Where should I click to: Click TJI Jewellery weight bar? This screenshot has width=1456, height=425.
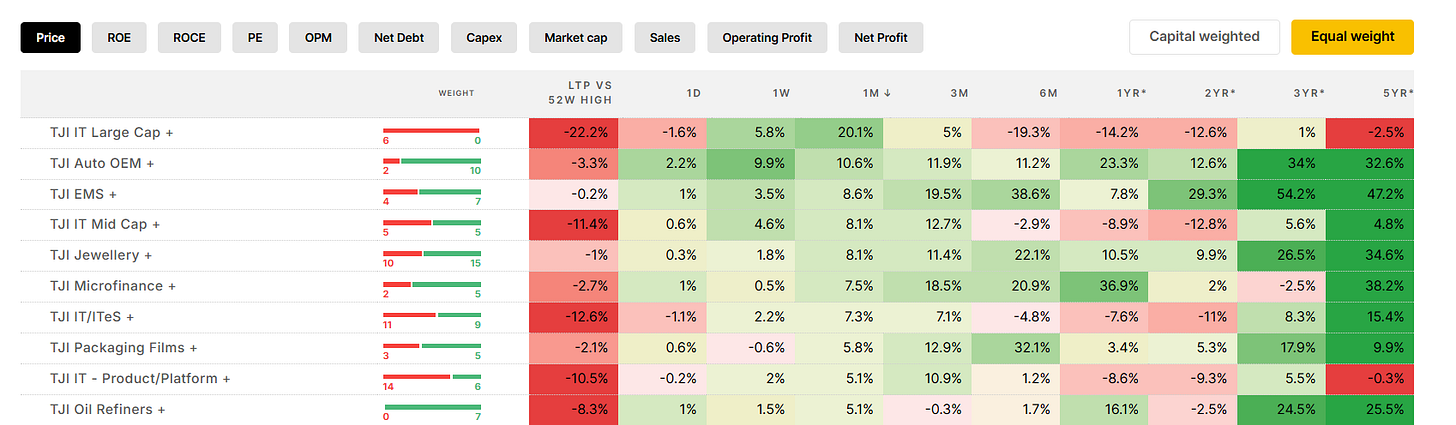(432, 255)
